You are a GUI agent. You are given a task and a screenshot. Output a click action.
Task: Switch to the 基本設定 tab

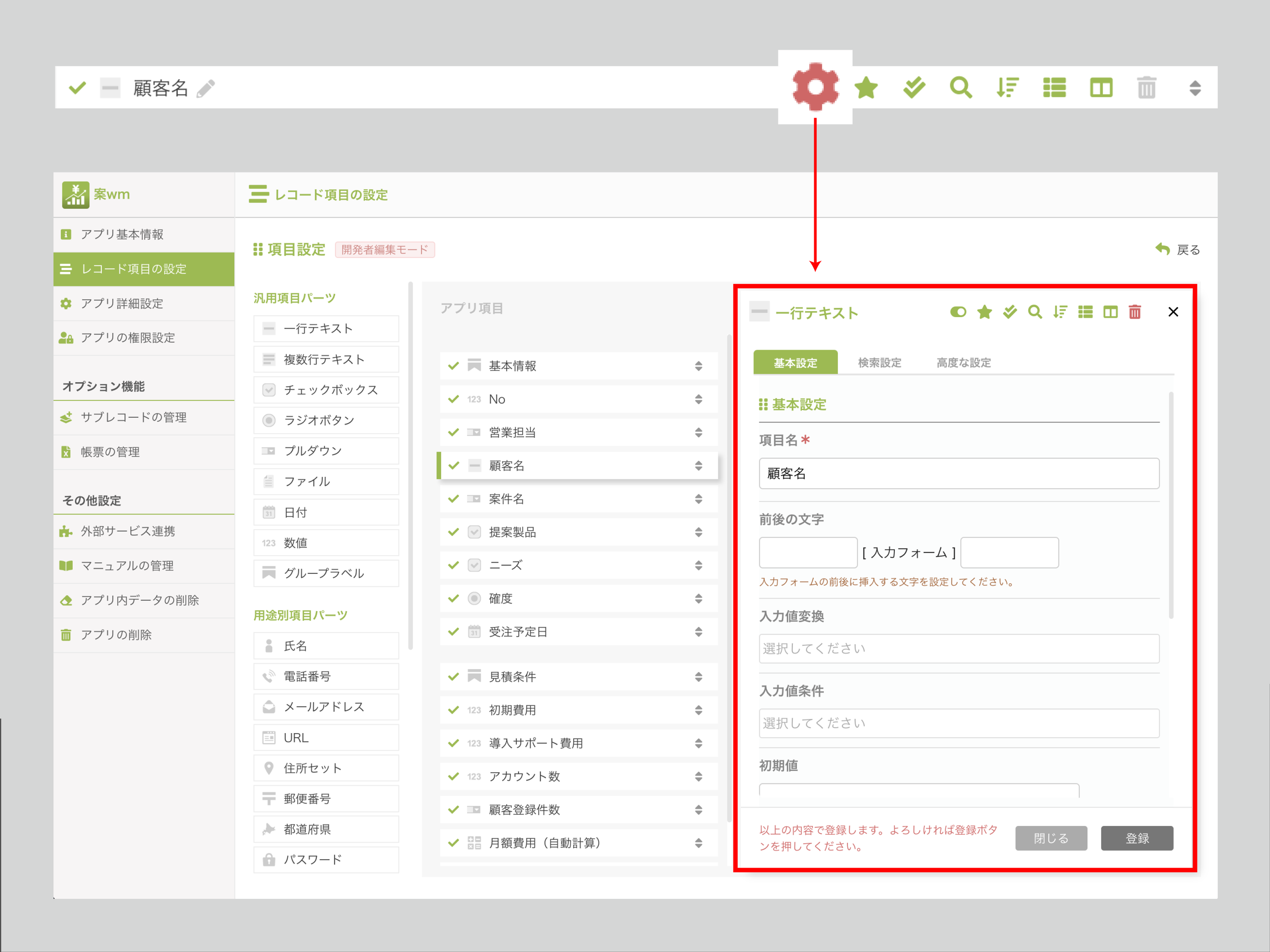795,362
